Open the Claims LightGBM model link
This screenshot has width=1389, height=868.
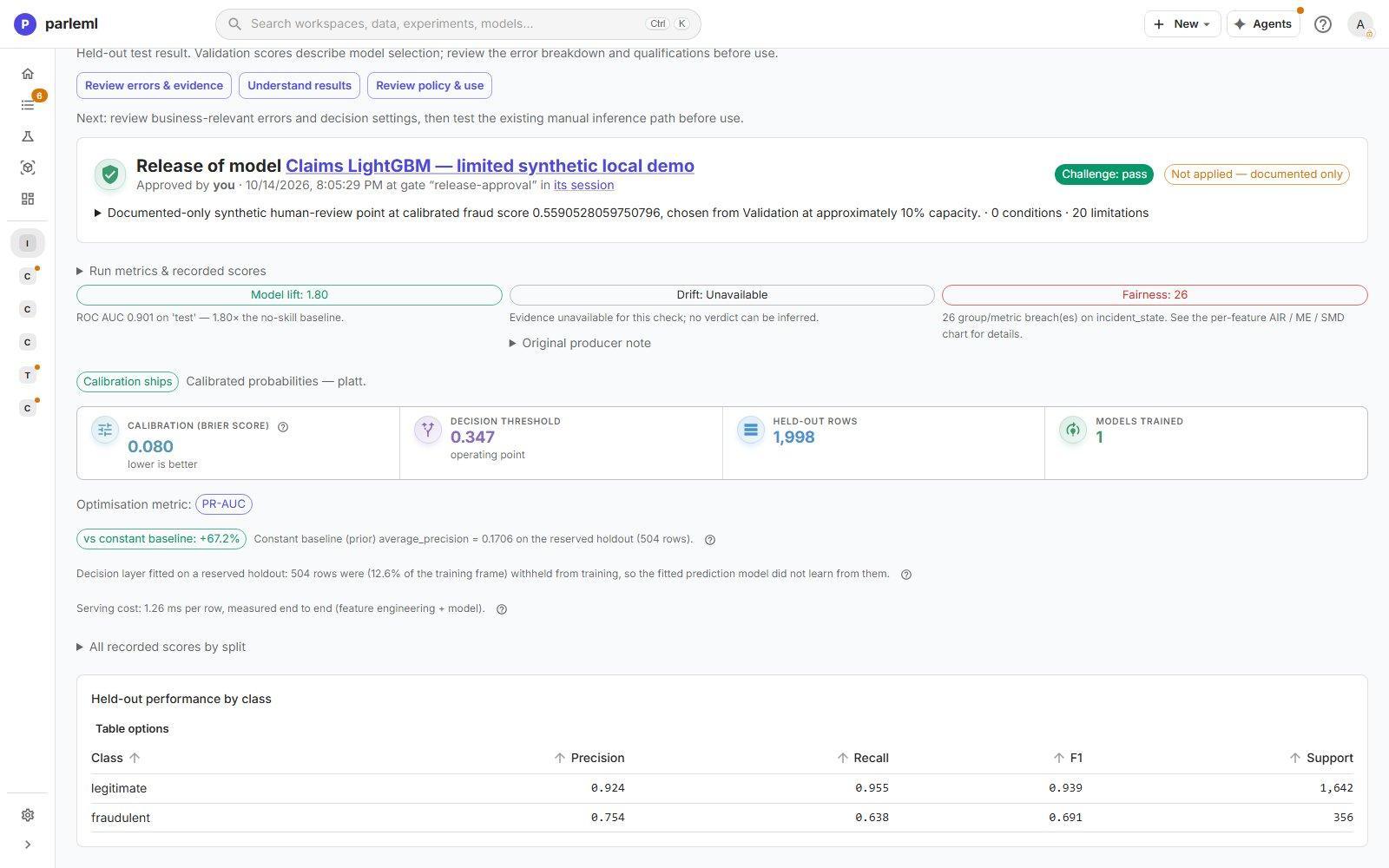click(490, 166)
